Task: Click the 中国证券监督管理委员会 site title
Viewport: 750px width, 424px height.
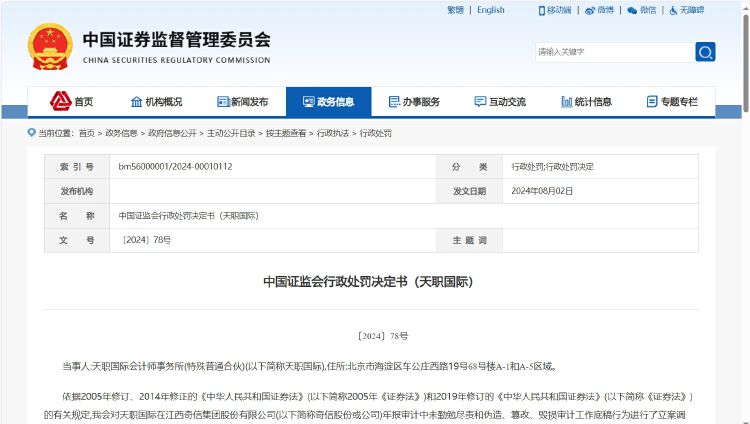Action: [176, 39]
